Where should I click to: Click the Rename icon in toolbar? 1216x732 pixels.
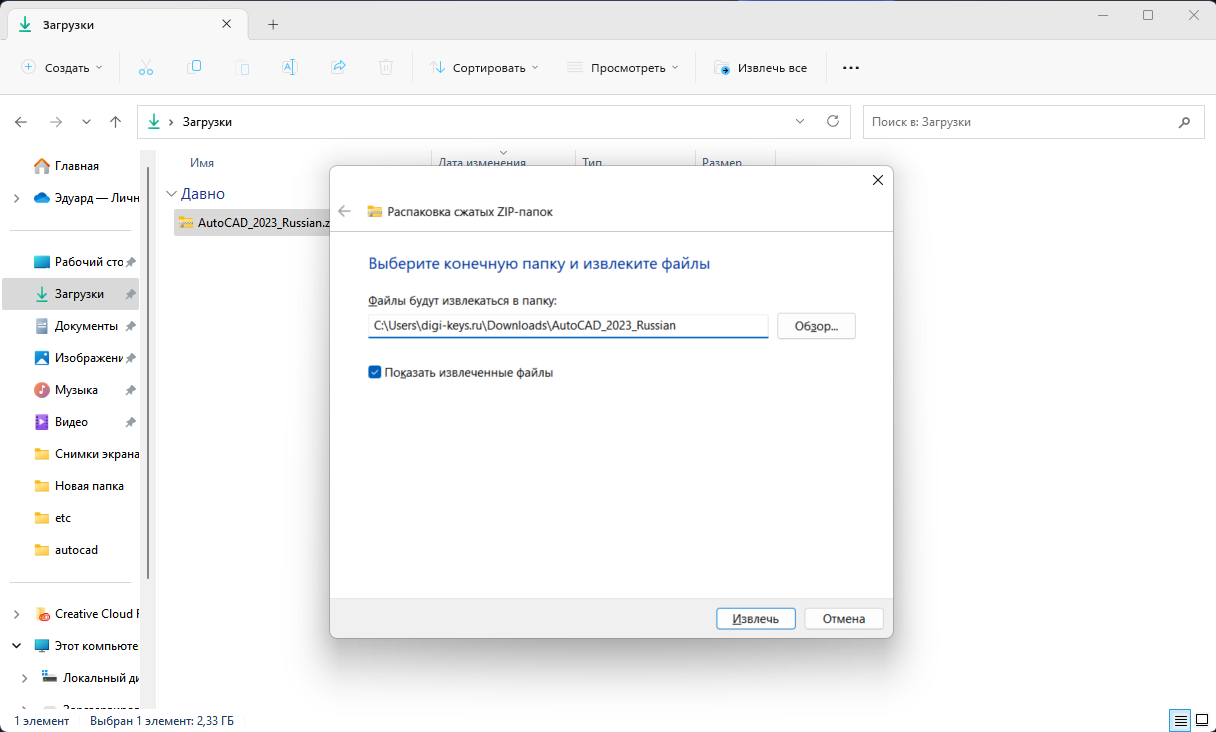coord(290,67)
